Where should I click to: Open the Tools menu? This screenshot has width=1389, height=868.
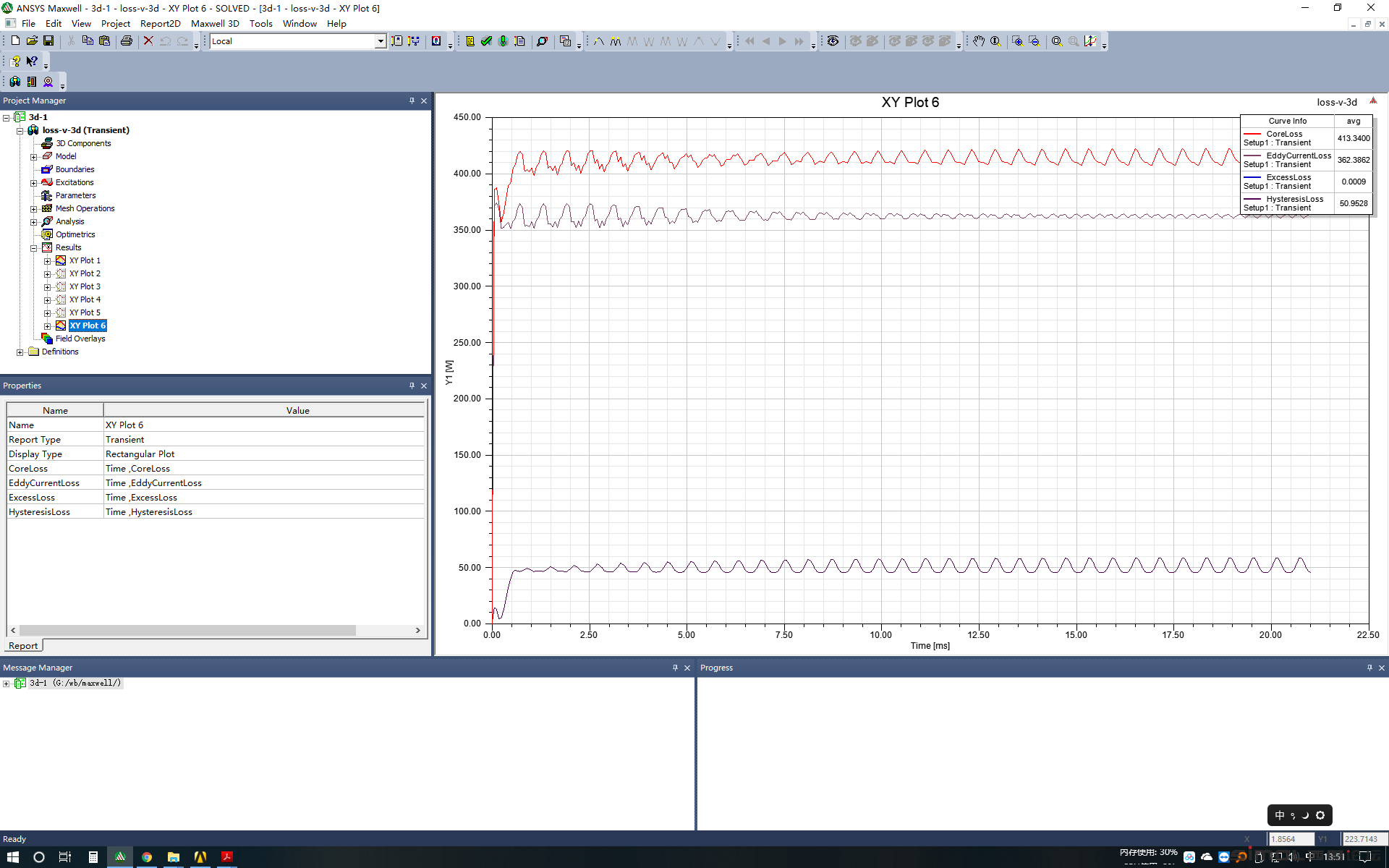[261, 23]
